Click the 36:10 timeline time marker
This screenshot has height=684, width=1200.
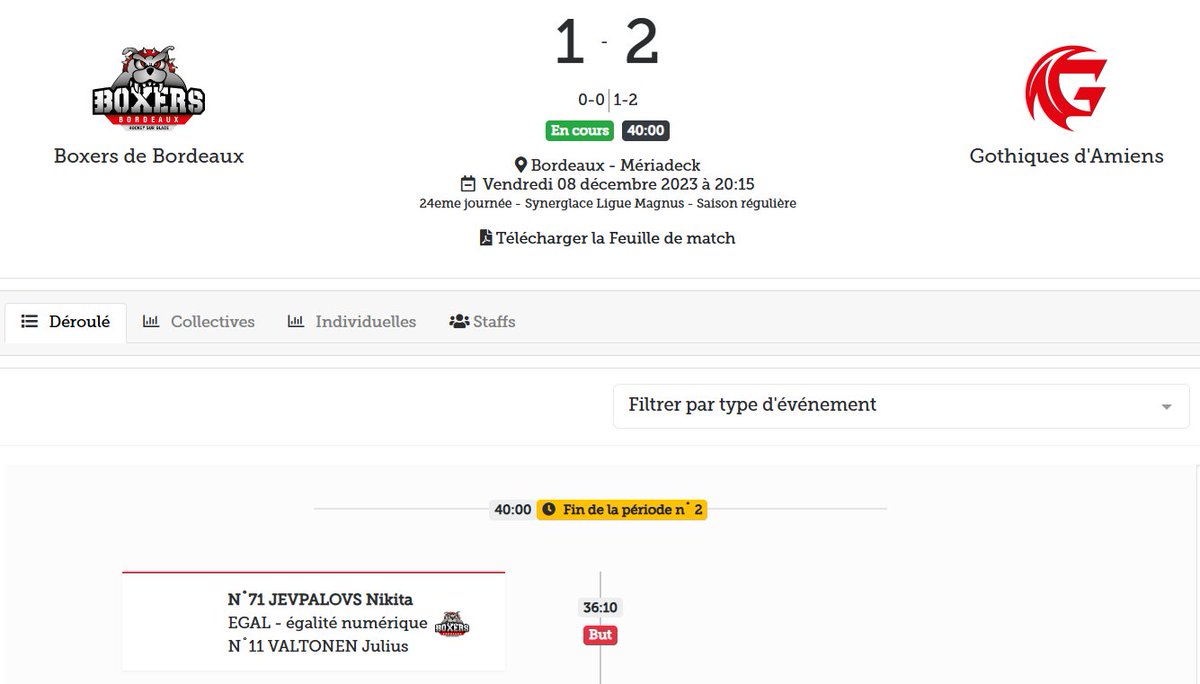click(x=600, y=607)
